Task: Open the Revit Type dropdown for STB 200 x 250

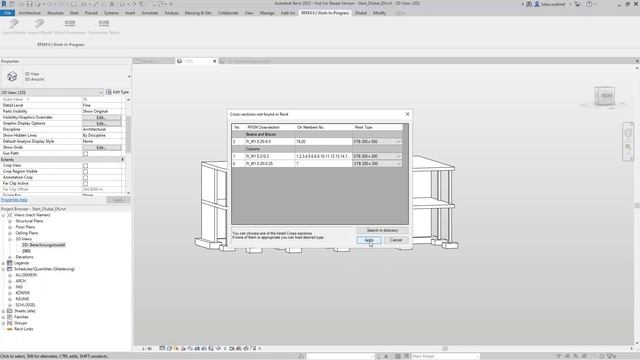Action: [x=399, y=164]
